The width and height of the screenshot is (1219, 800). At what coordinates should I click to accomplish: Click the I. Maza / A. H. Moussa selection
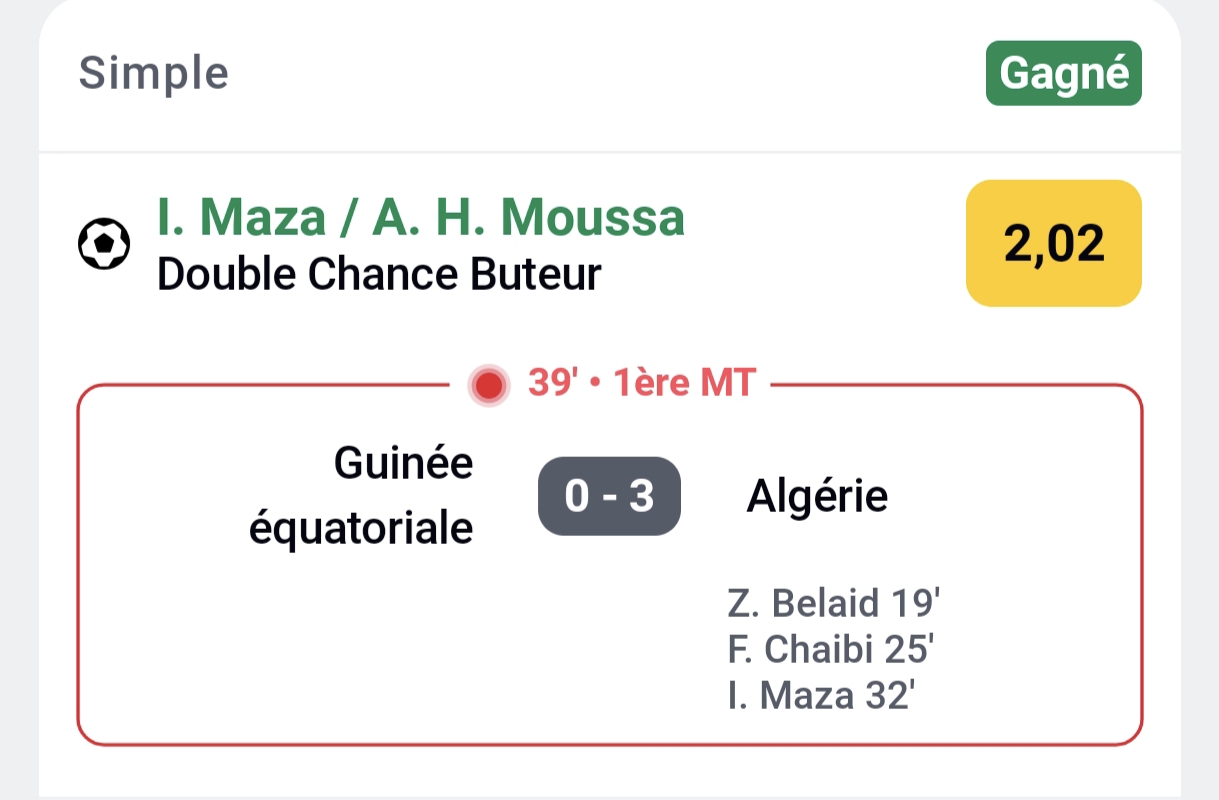(420, 215)
